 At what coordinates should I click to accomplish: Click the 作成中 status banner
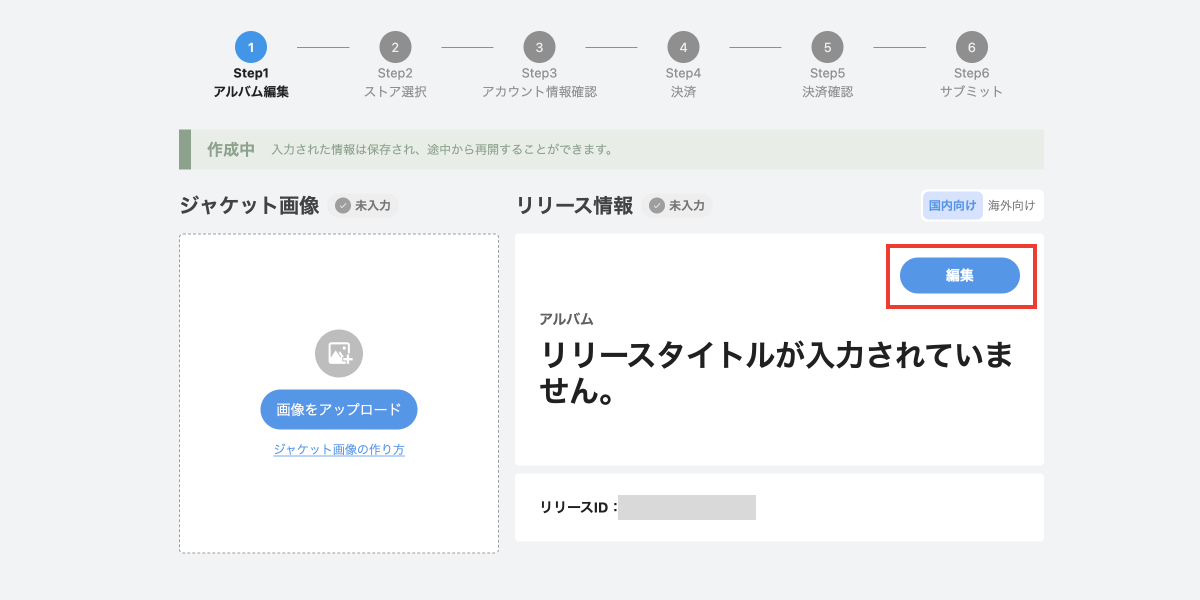pos(611,149)
